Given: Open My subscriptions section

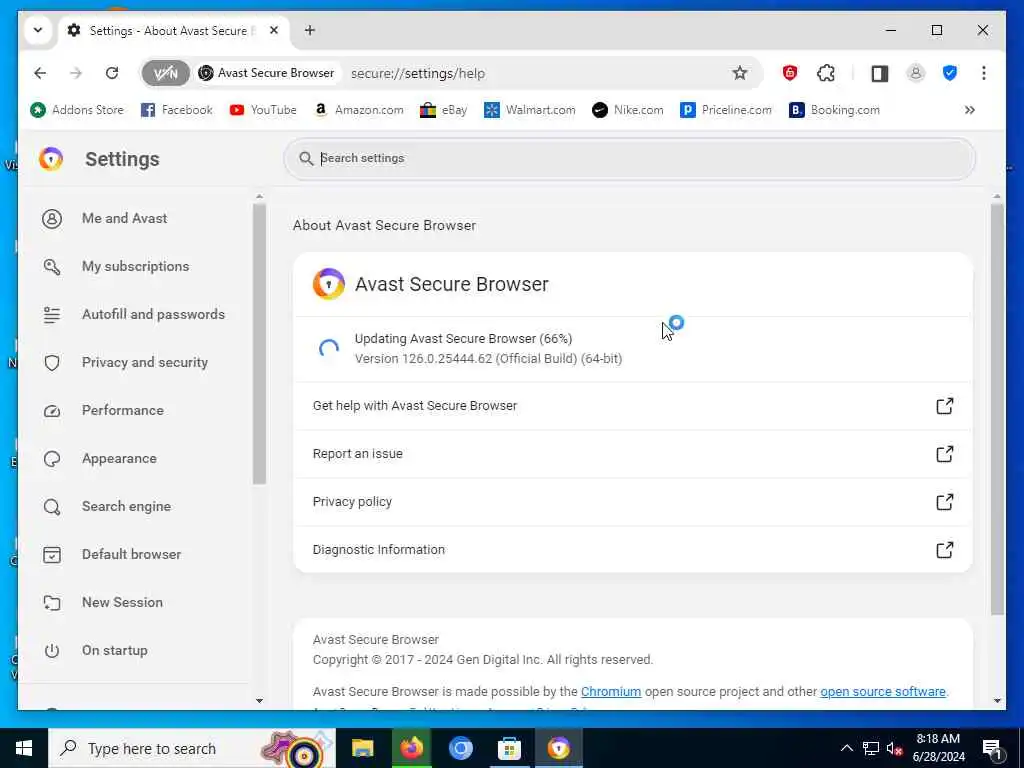Looking at the screenshot, I should pyautogui.click(x=133, y=266).
